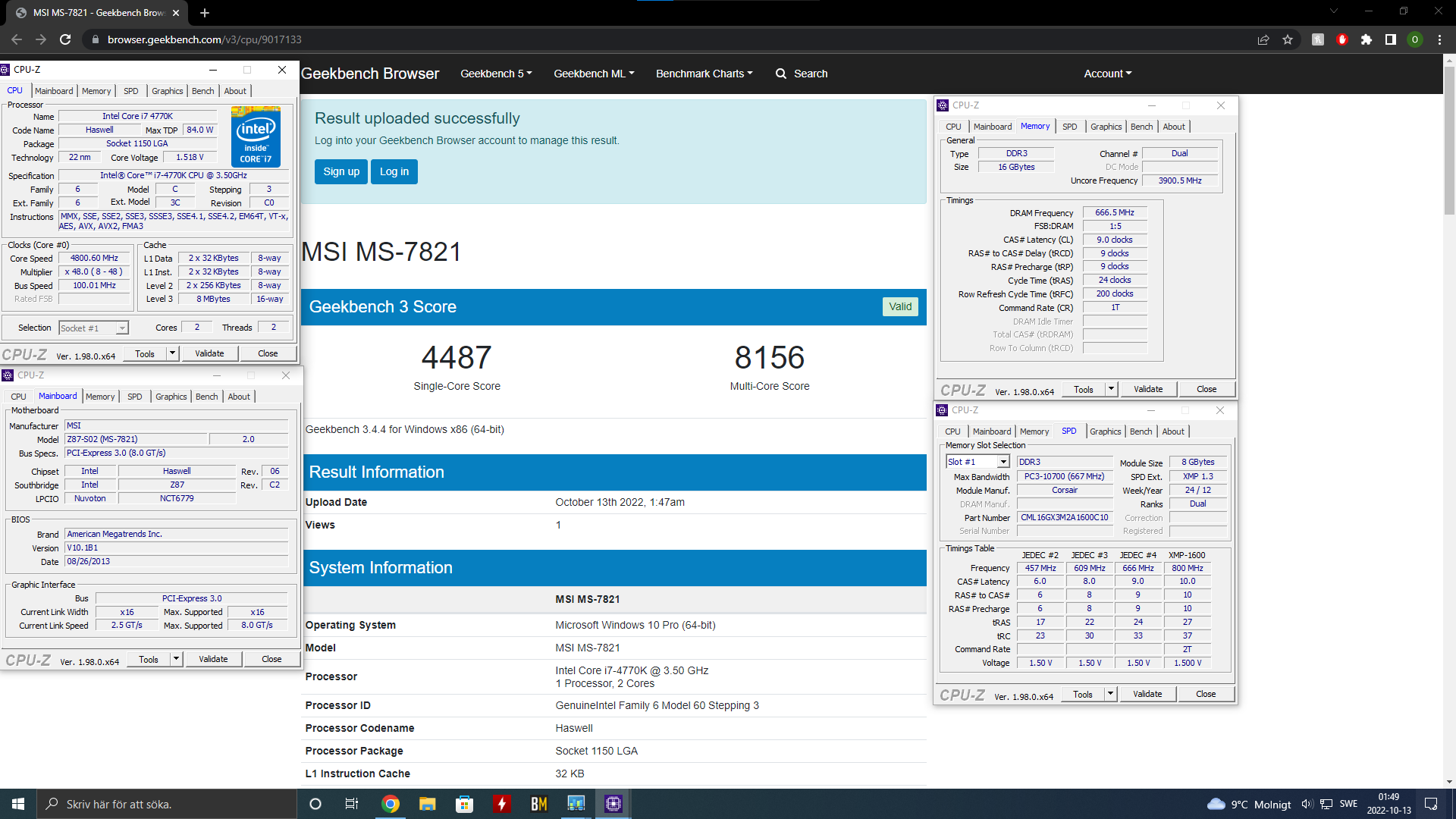Image resolution: width=1456 pixels, height=819 pixels.
Task: Switch to CPU-Z on the taskbar
Action: coord(613,804)
